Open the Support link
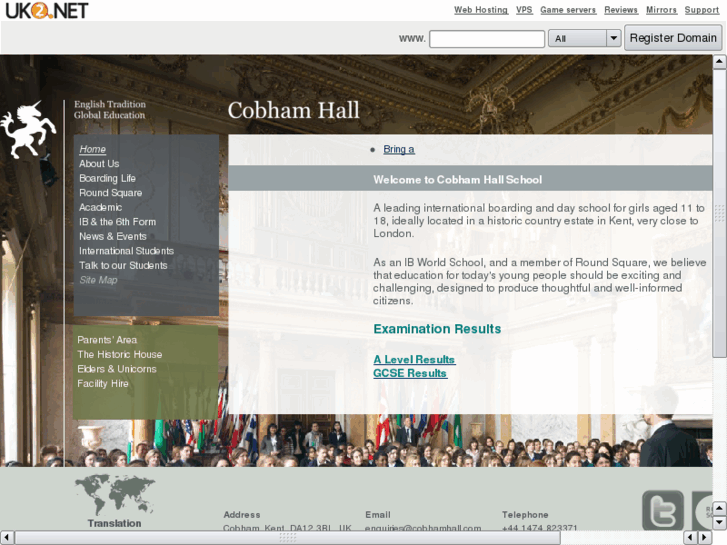The image size is (727, 545). (701, 10)
